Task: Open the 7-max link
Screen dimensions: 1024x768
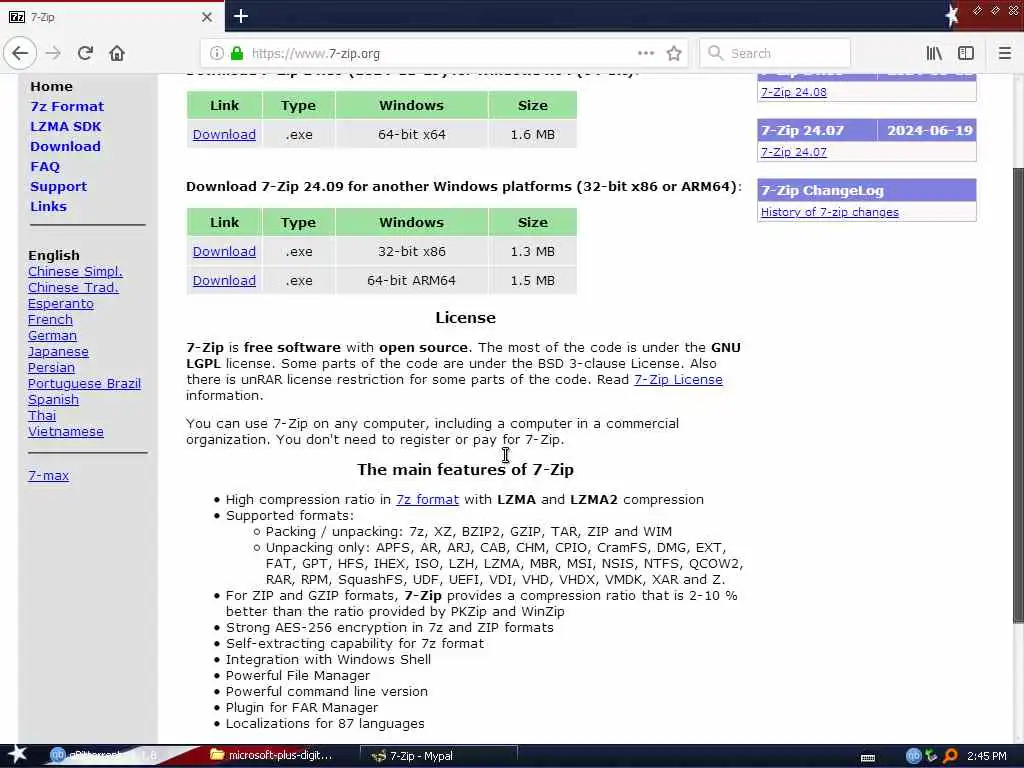Action: tap(48, 476)
